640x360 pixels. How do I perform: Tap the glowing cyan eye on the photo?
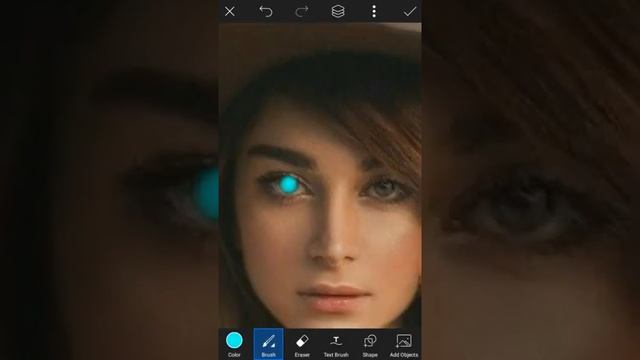pos(289,184)
